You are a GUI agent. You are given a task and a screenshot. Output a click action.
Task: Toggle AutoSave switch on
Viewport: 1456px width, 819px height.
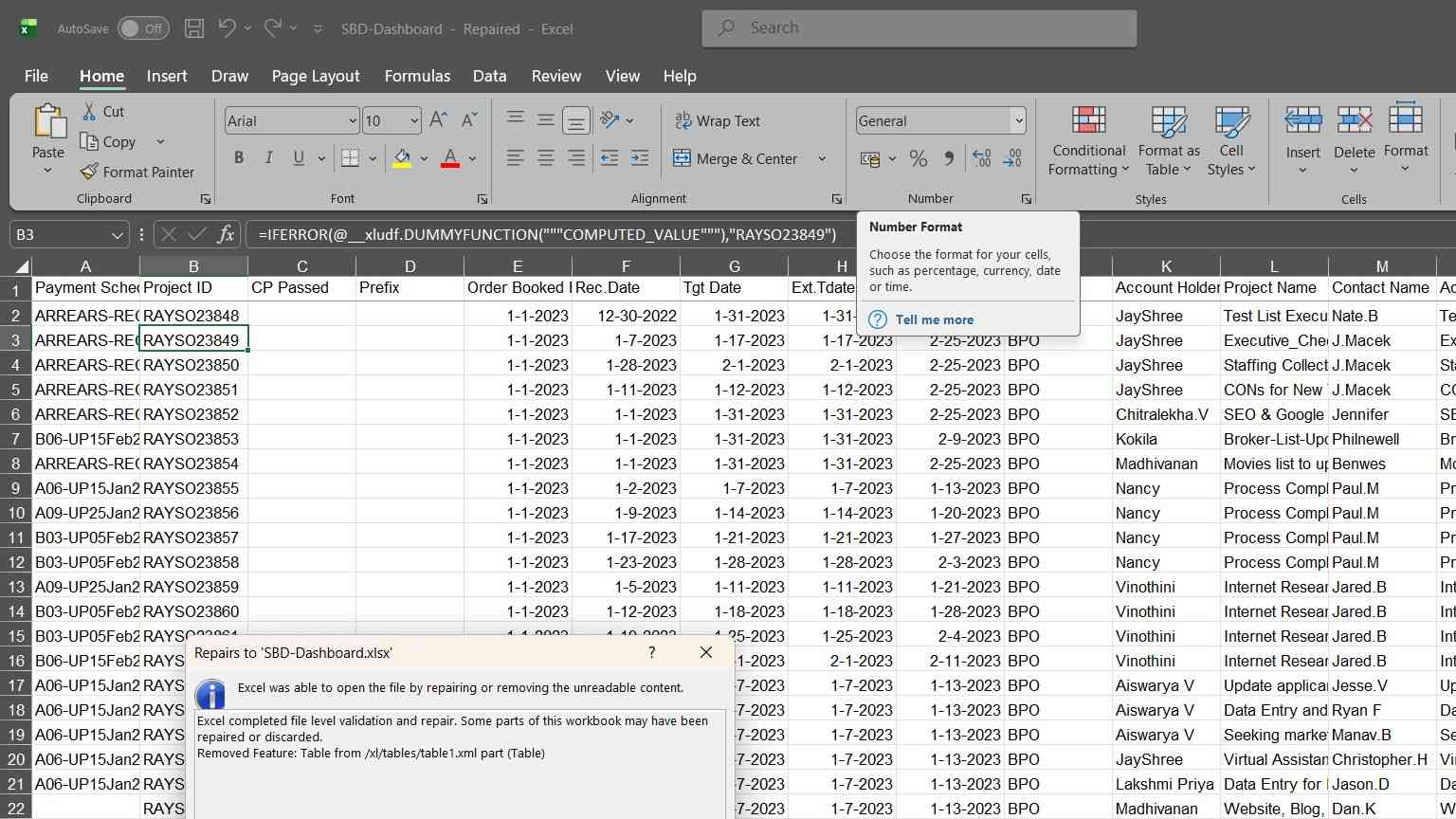pyautogui.click(x=143, y=28)
